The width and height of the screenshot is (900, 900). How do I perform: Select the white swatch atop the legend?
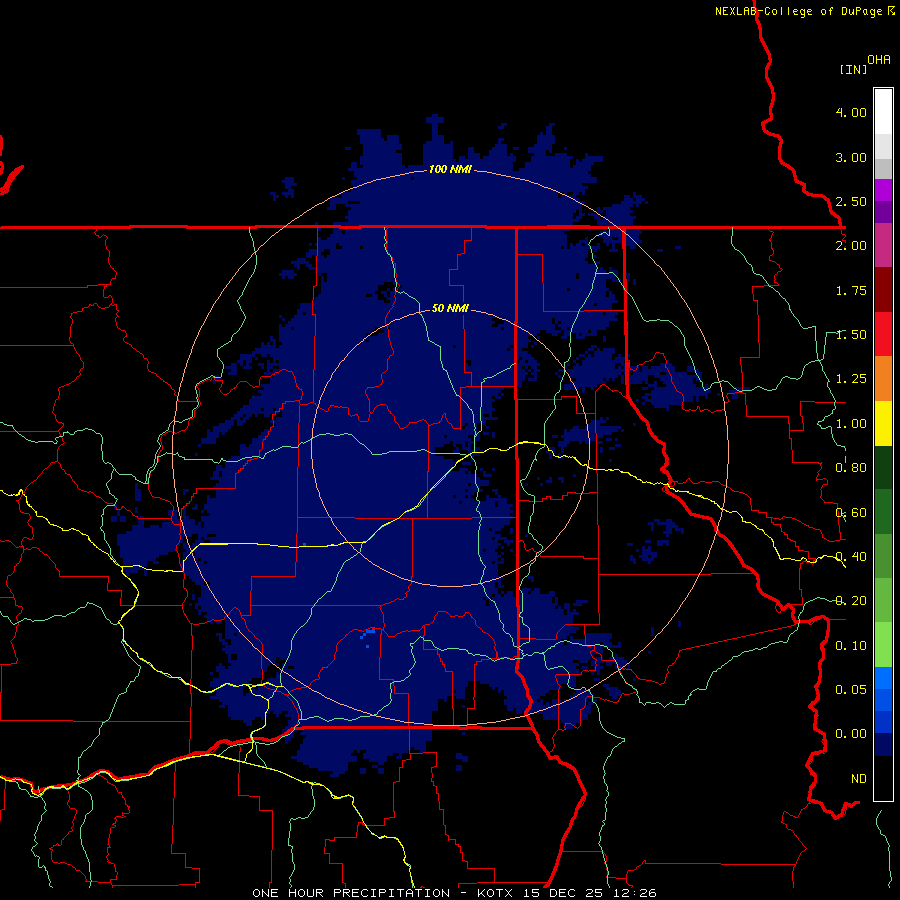pos(883,111)
